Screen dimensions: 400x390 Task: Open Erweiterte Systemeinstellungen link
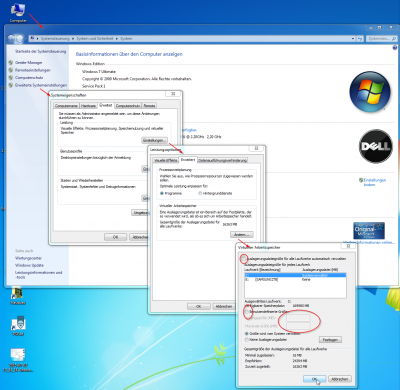tap(41, 85)
